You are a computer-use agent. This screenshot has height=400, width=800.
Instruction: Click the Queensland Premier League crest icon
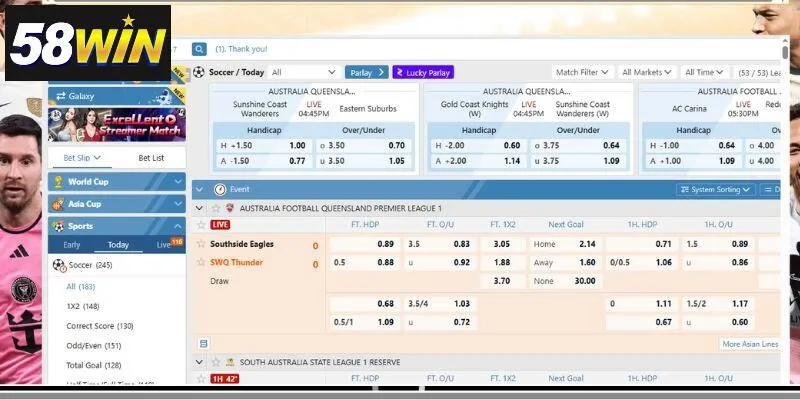click(230, 208)
